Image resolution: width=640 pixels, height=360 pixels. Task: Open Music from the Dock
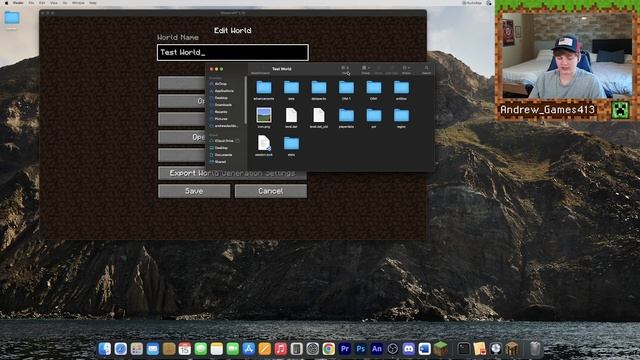280,349
